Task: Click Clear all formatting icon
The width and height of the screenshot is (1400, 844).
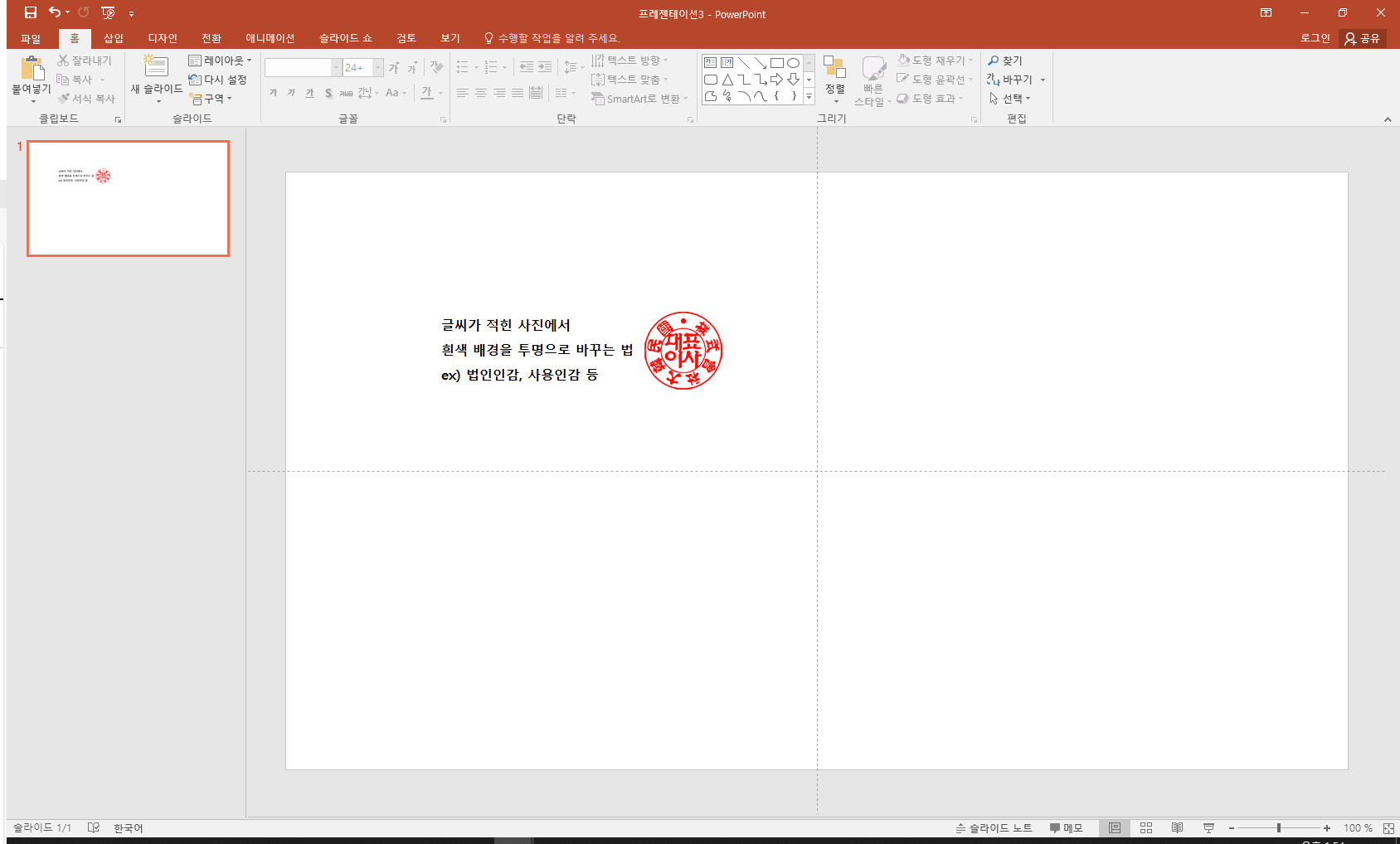Action: click(x=436, y=67)
